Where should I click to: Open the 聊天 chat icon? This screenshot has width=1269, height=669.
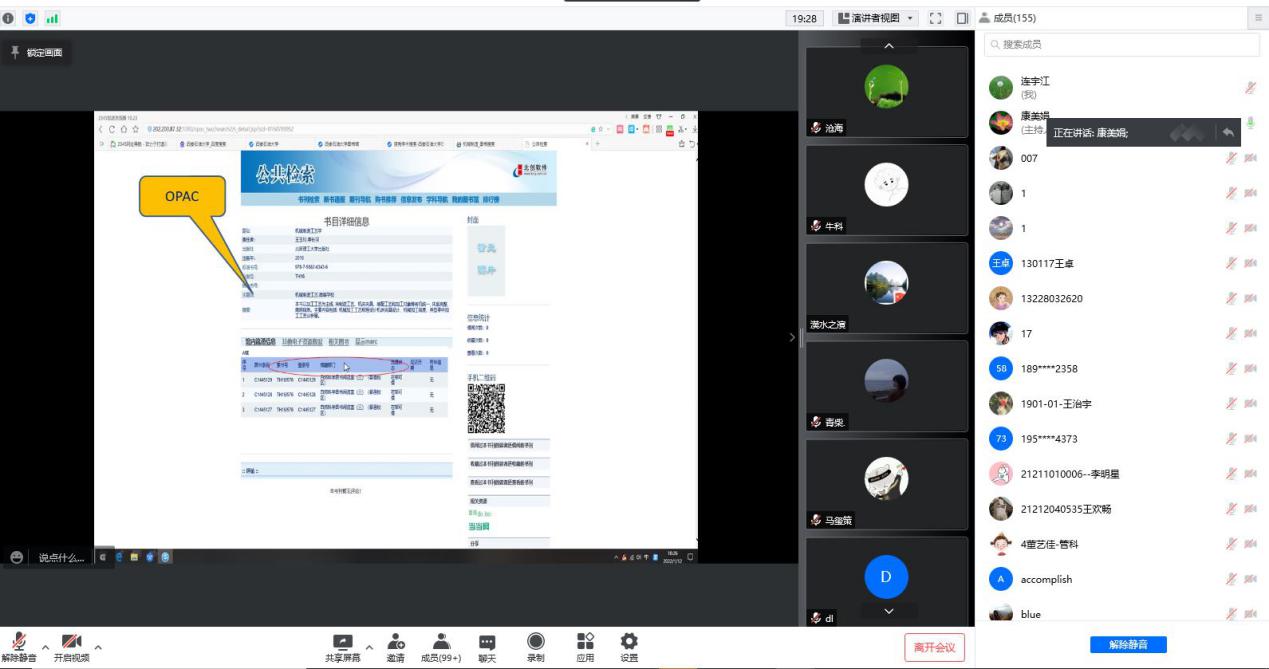487,642
